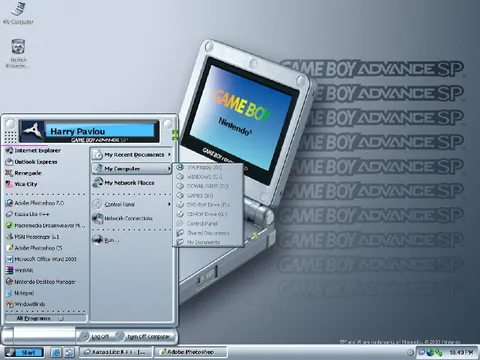
Task: Click the network connection tray icon
Action: 439,352
